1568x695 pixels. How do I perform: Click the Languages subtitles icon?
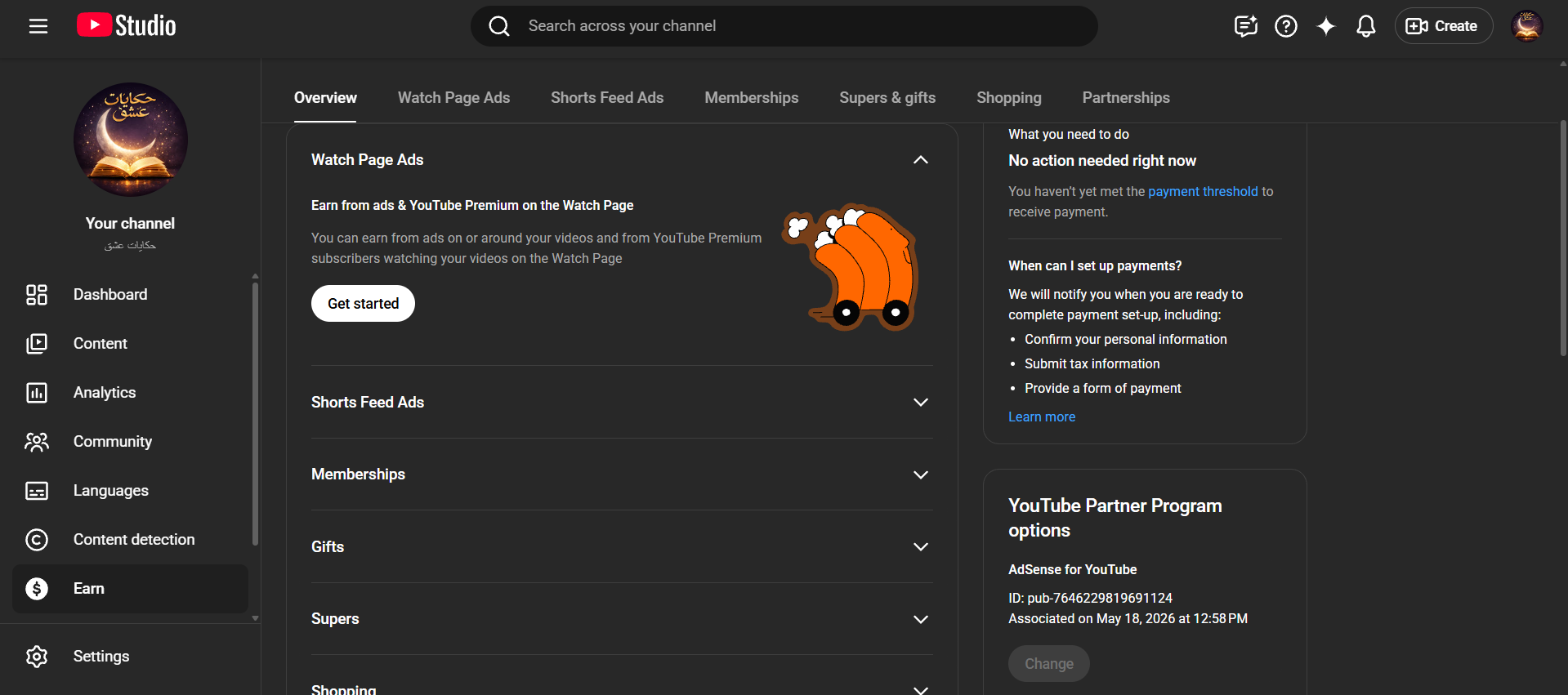click(x=37, y=491)
